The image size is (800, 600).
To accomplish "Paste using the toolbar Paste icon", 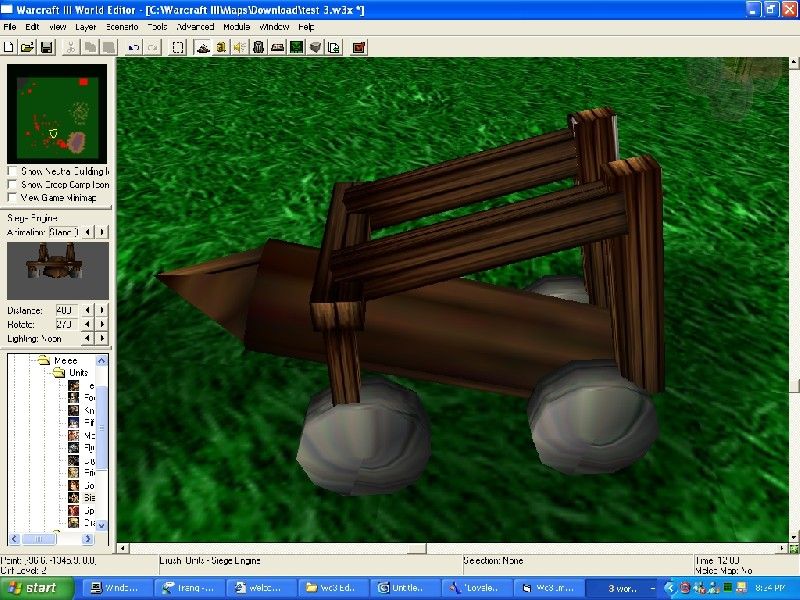I will click(109, 47).
